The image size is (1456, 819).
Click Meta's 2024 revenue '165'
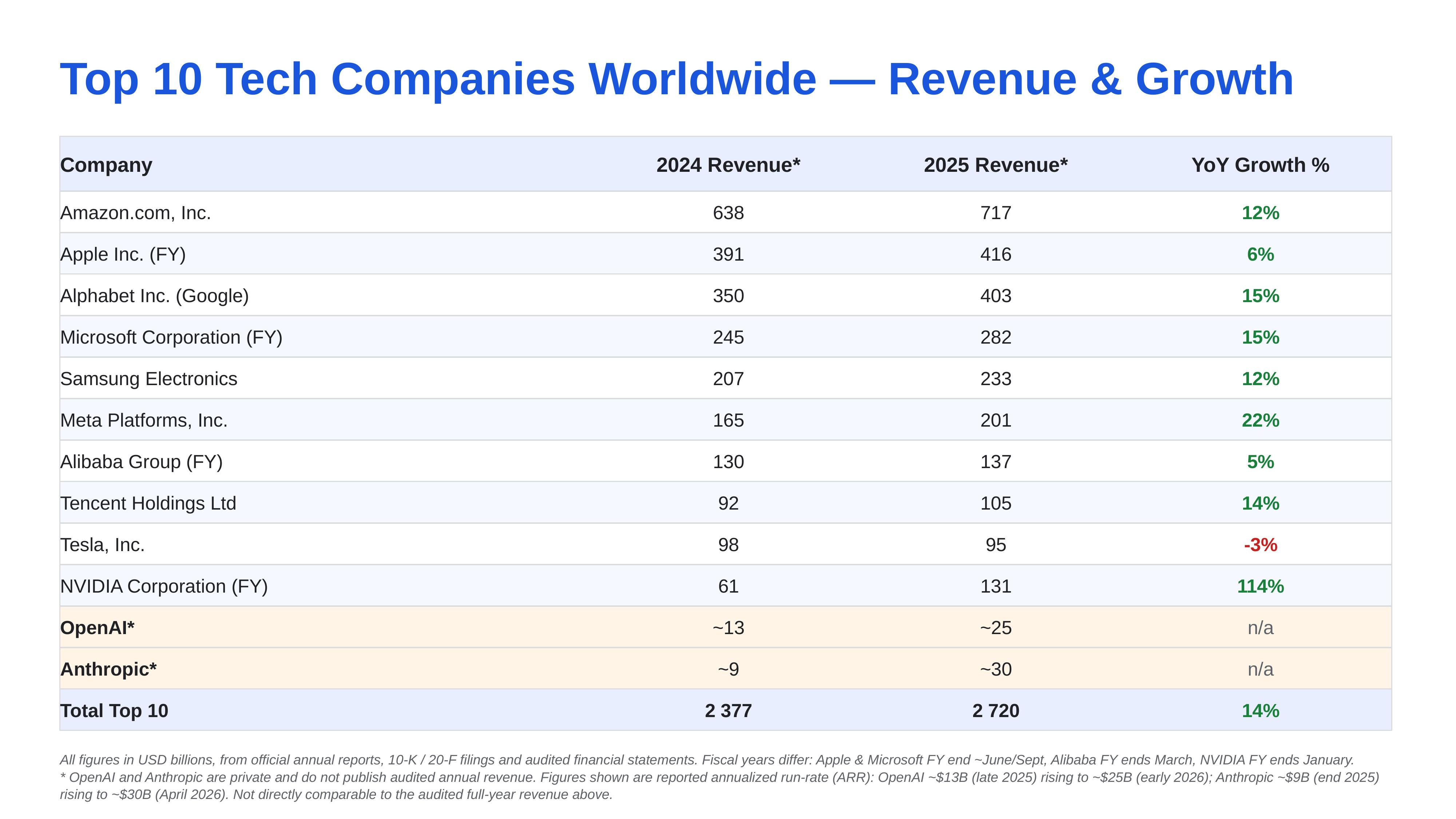(728, 420)
